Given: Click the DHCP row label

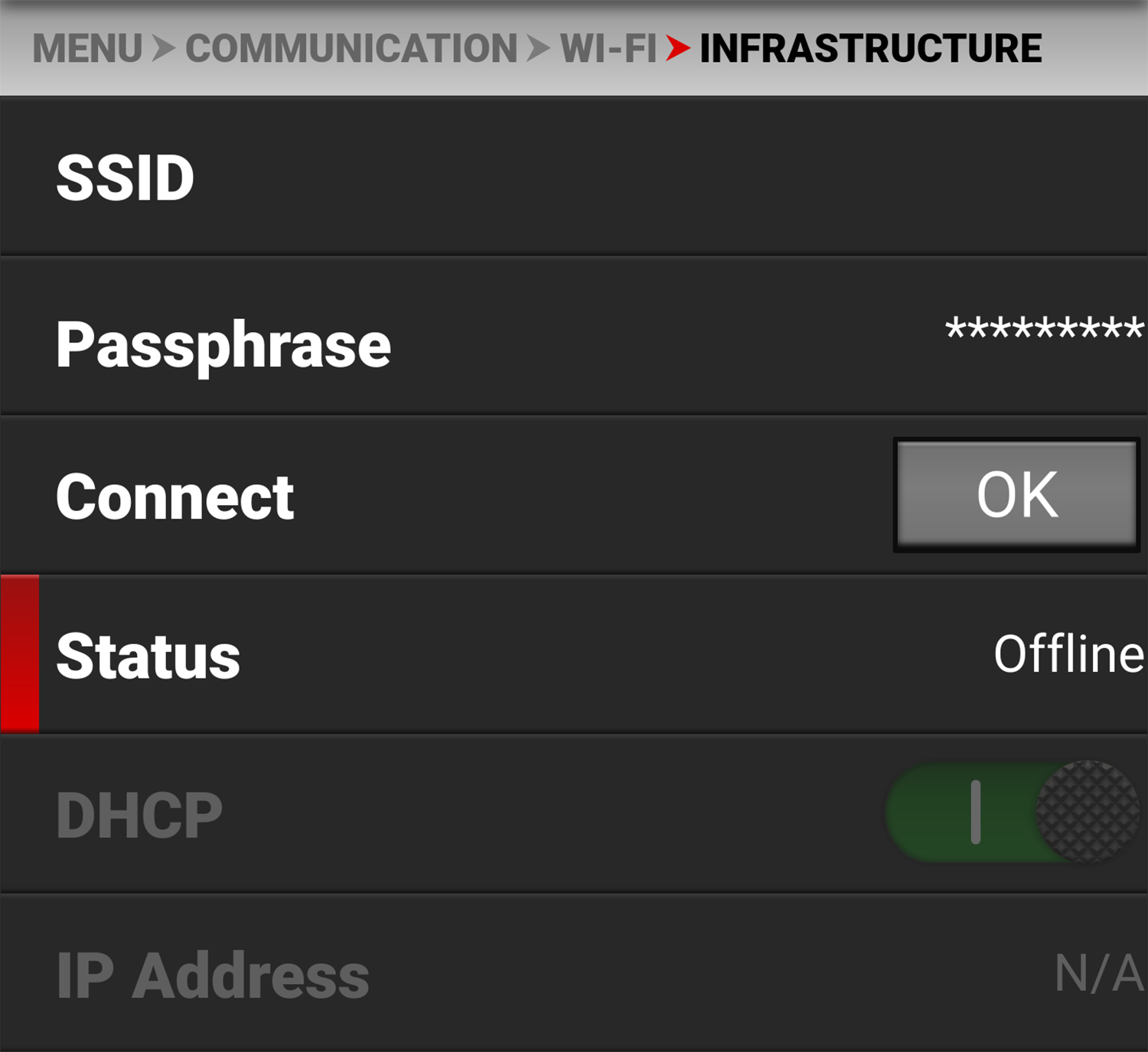Looking at the screenshot, I should 139,816.
